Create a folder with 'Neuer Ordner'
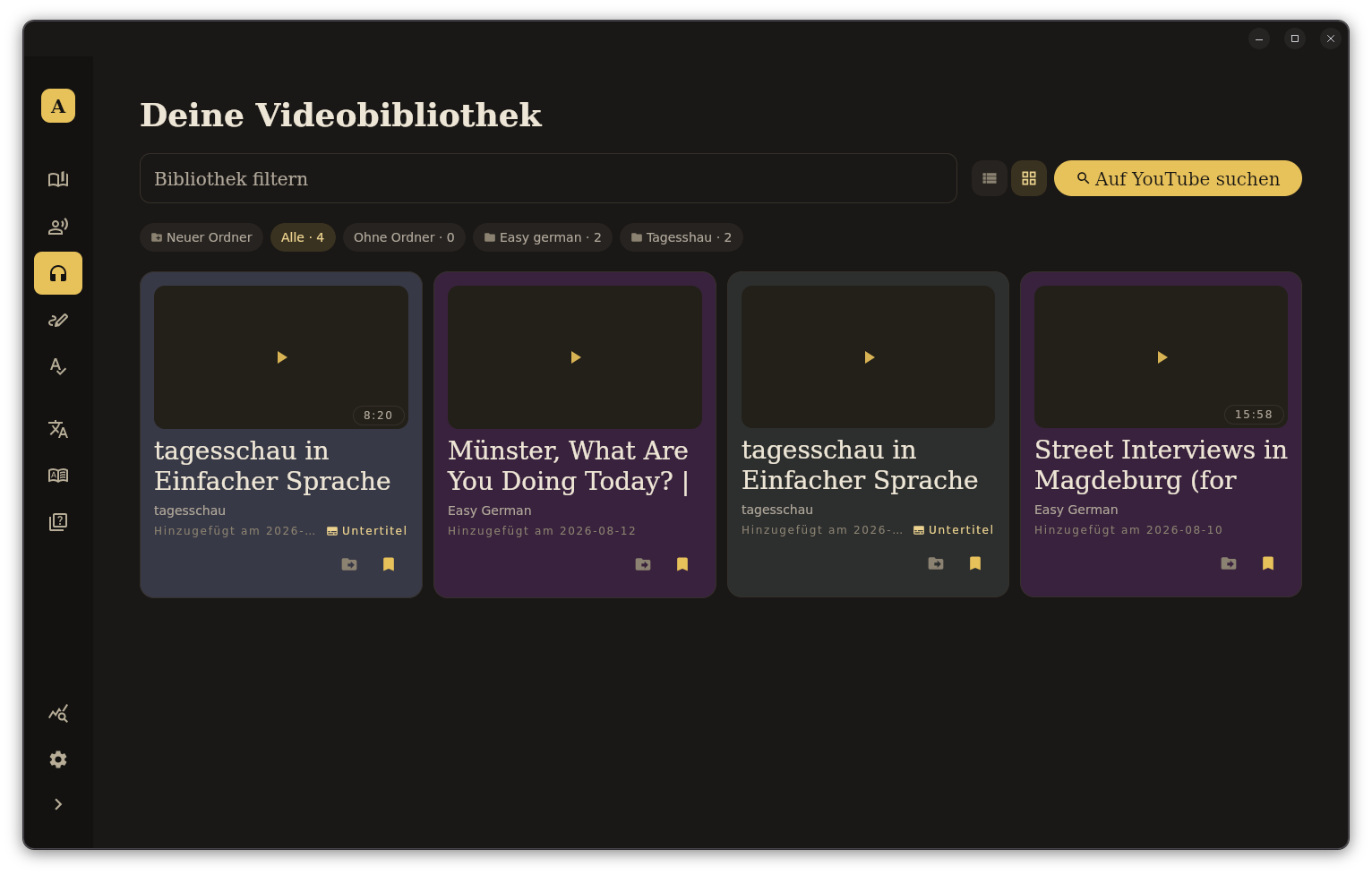Image resolution: width=1372 pixels, height=875 pixels. coord(202,237)
